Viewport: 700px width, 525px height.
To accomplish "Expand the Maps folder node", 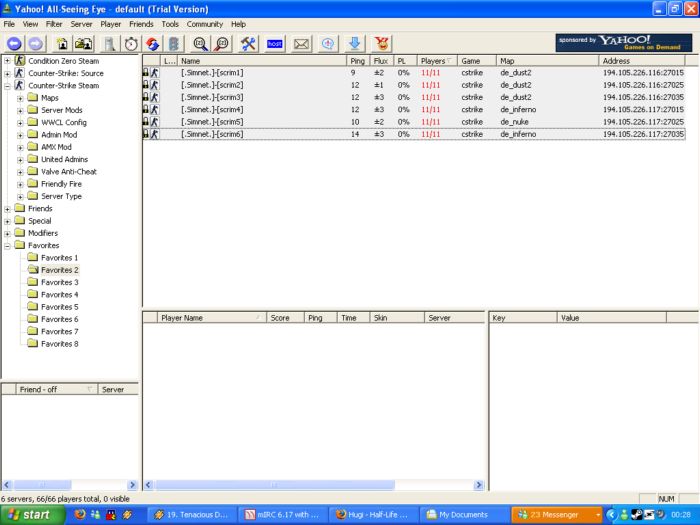I will point(20,98).
